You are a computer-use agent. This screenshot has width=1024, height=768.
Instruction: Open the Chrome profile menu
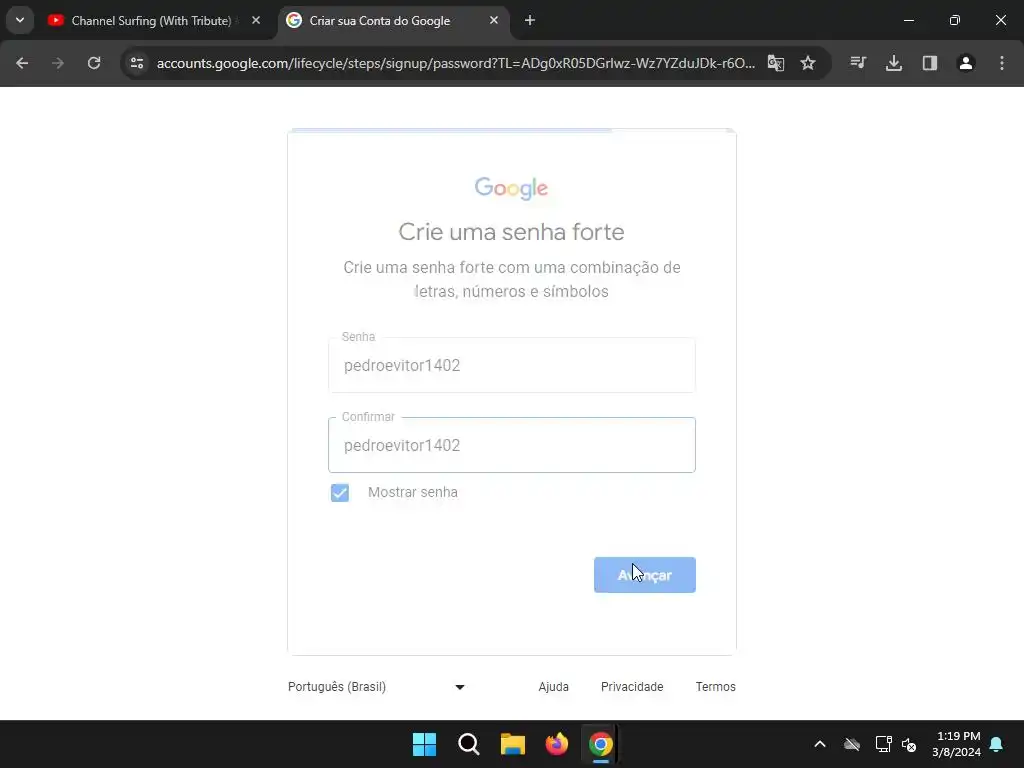[x=966, y=63]
